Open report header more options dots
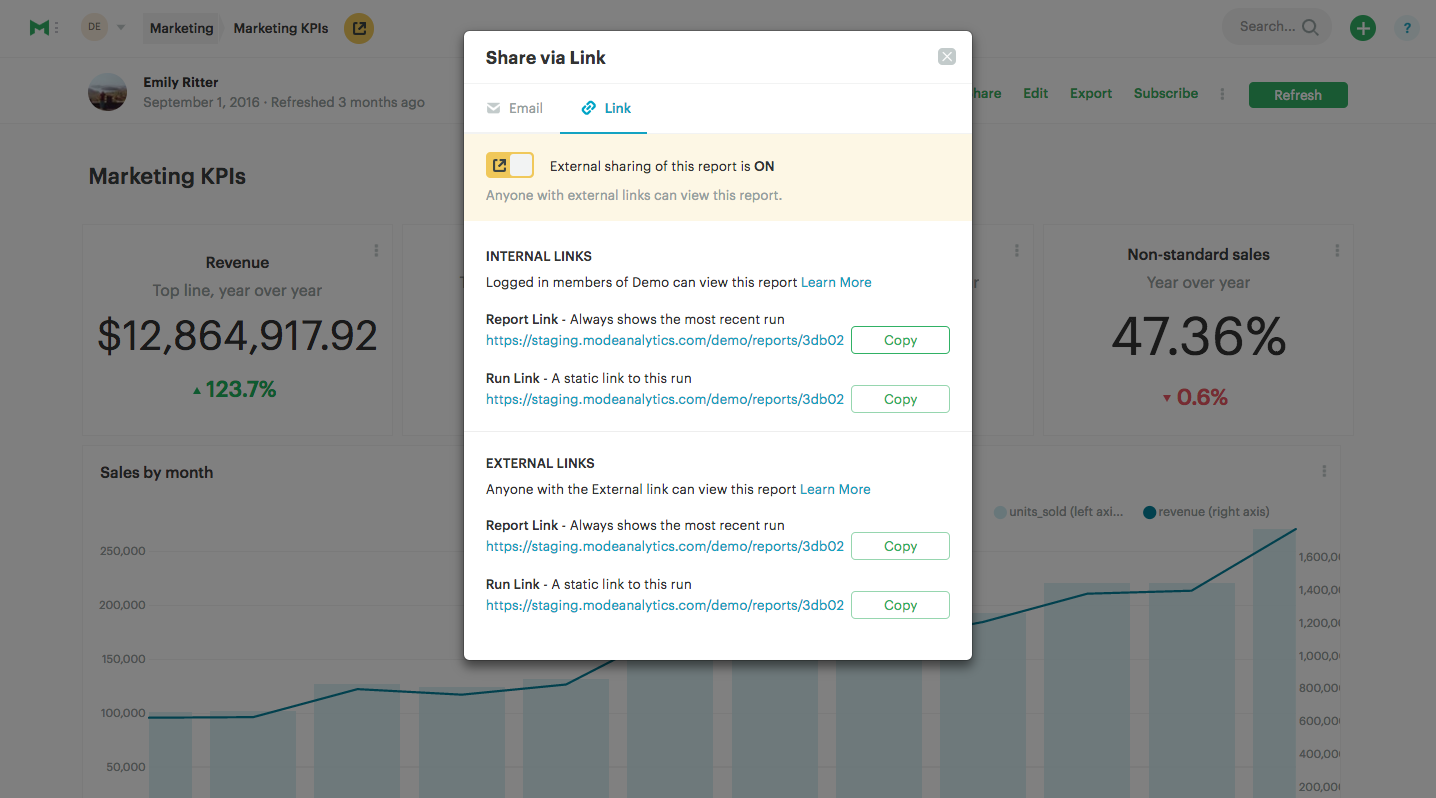1436x798 pixels. pos(1222,94)
